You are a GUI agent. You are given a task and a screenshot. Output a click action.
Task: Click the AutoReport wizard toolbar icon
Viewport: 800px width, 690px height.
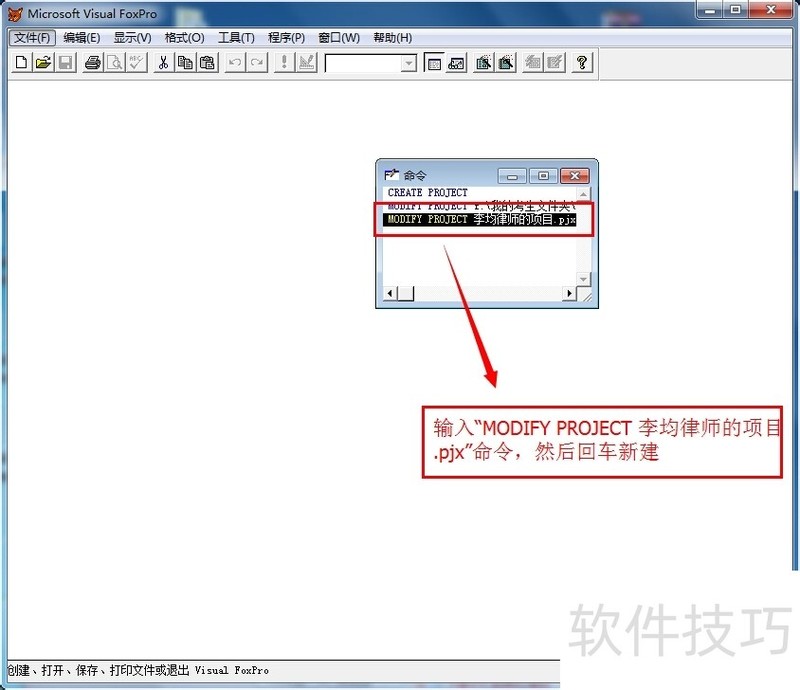[x=555, y=63]
